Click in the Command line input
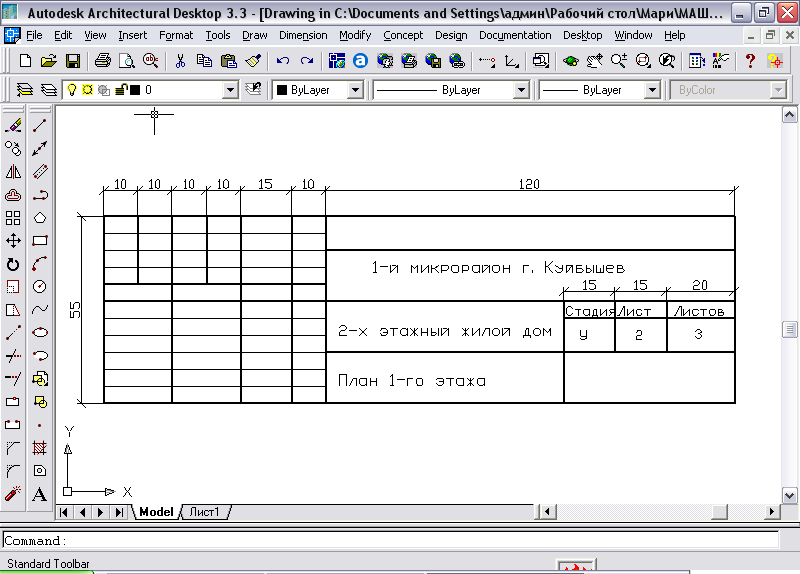Screen dimensions: 800x574 pos(391,540)
